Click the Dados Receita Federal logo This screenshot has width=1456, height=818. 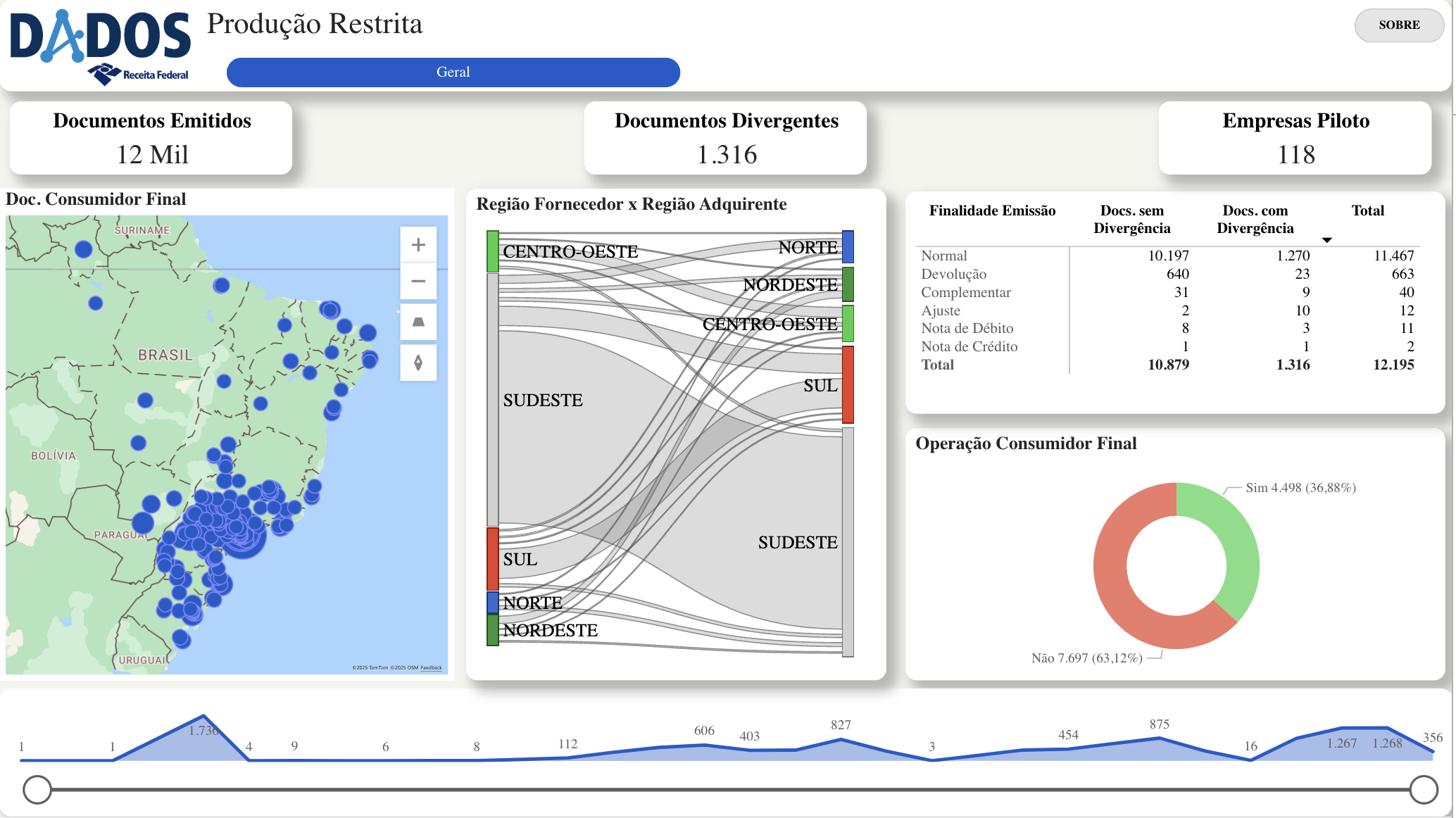(101, 46)
